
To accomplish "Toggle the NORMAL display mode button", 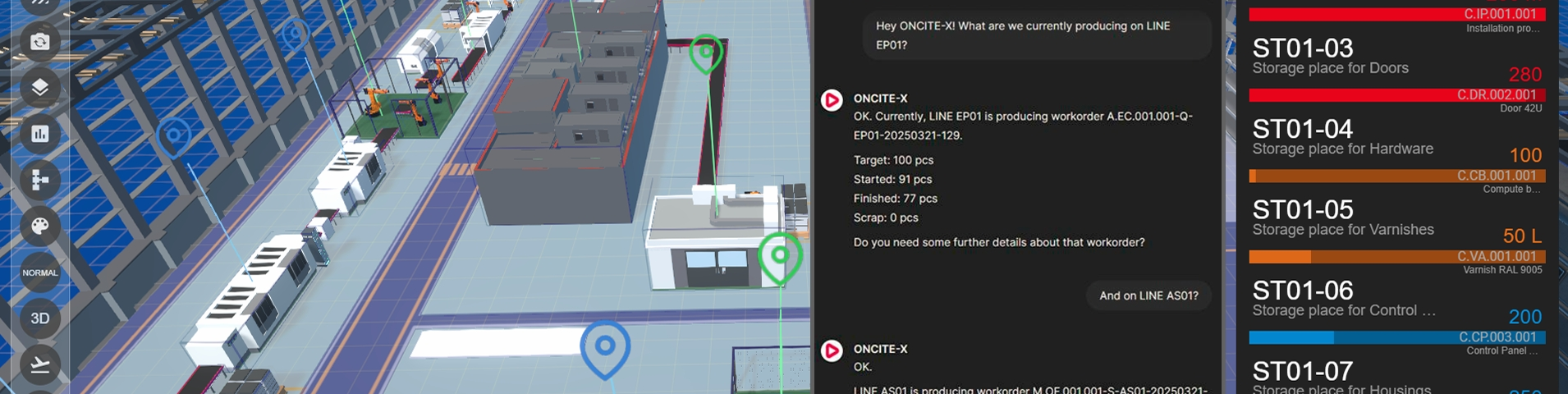I will pos(39,273).
